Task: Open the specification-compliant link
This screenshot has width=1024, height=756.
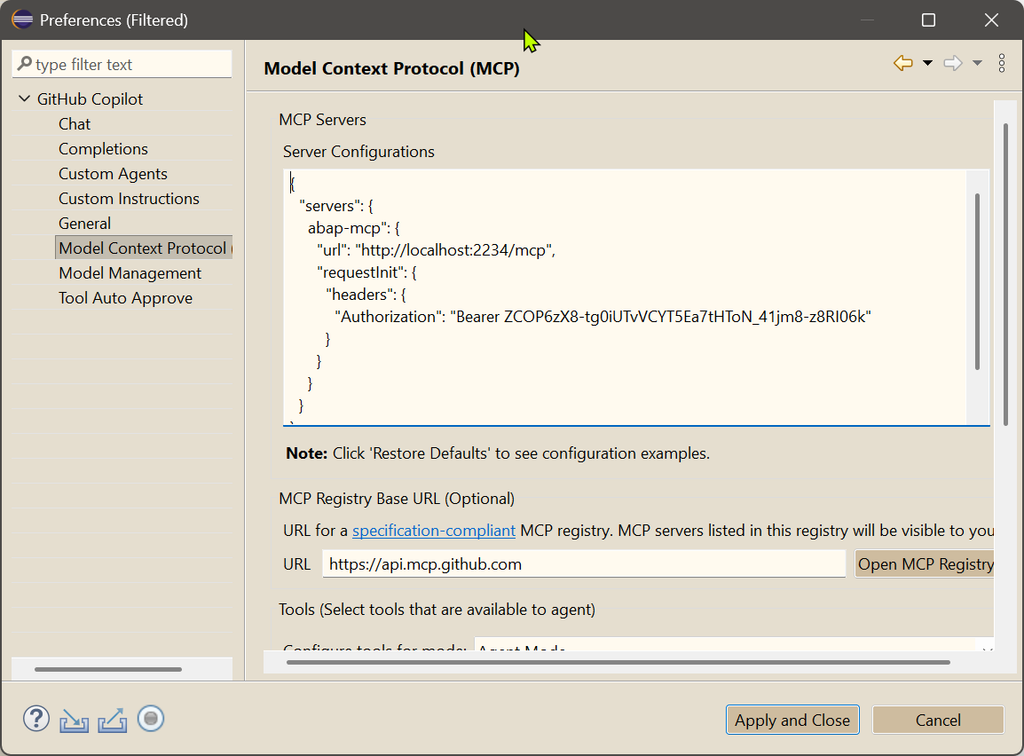Action: 434,530
